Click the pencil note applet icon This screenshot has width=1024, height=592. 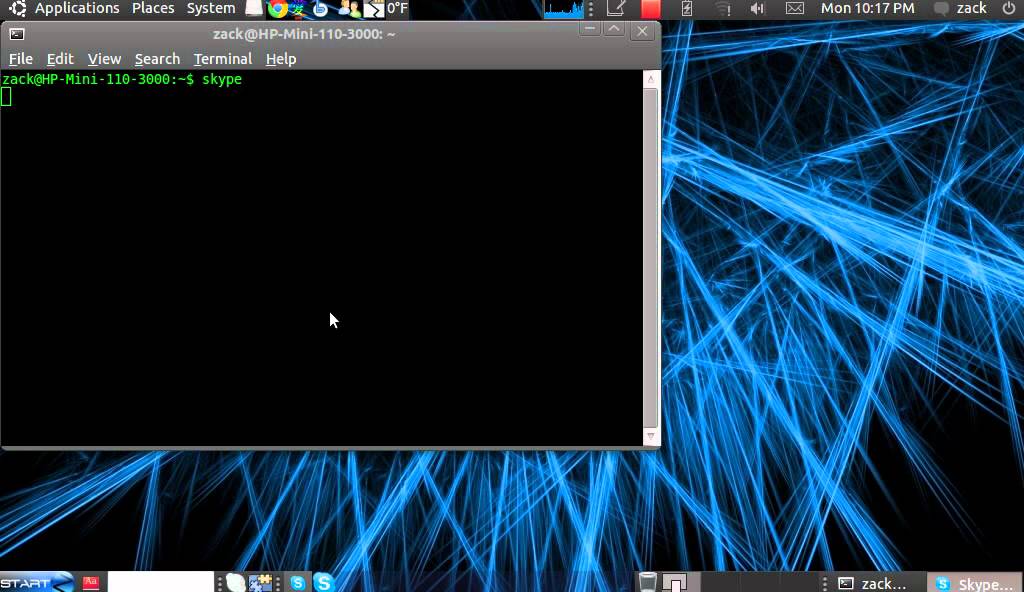point(616,8)
